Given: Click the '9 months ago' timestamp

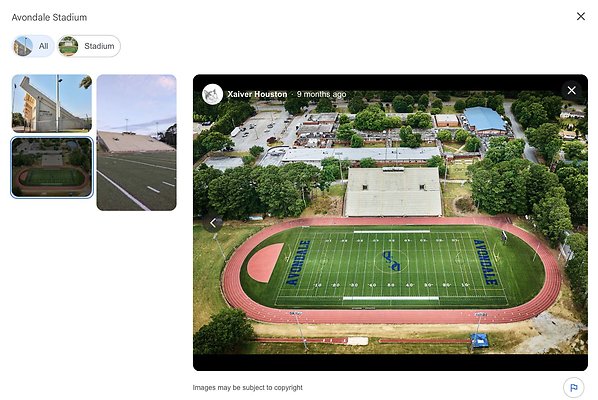Looking at the screenshot, I should (x=322, y=94).
